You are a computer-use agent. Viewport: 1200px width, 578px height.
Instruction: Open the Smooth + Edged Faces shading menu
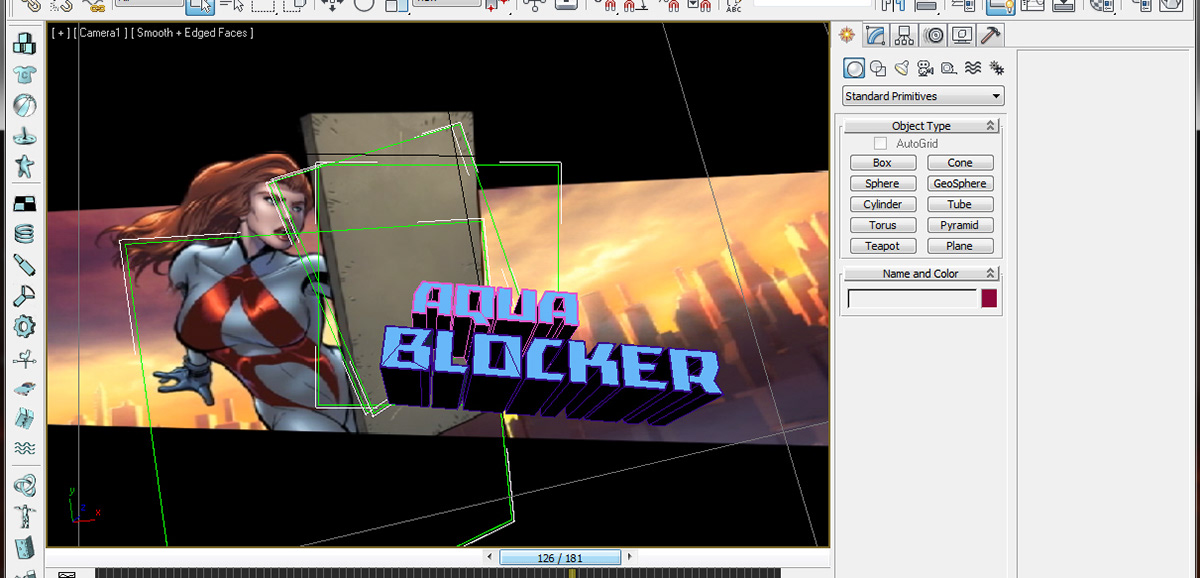coord(192,33)
